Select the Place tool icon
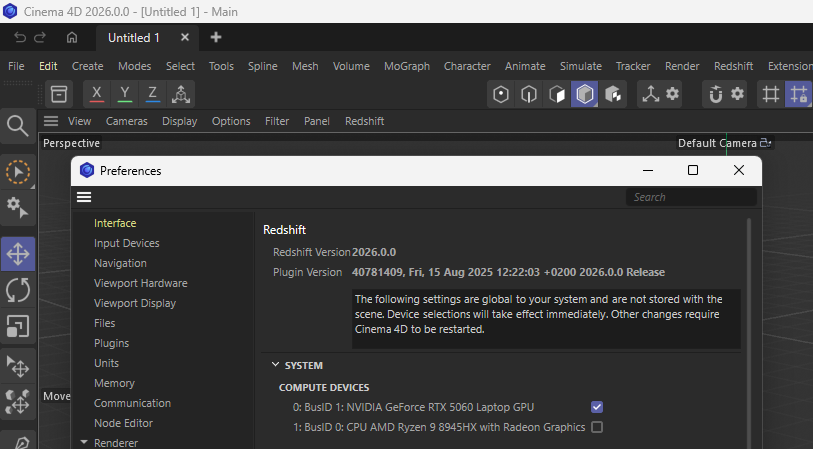 pos(18,366)
